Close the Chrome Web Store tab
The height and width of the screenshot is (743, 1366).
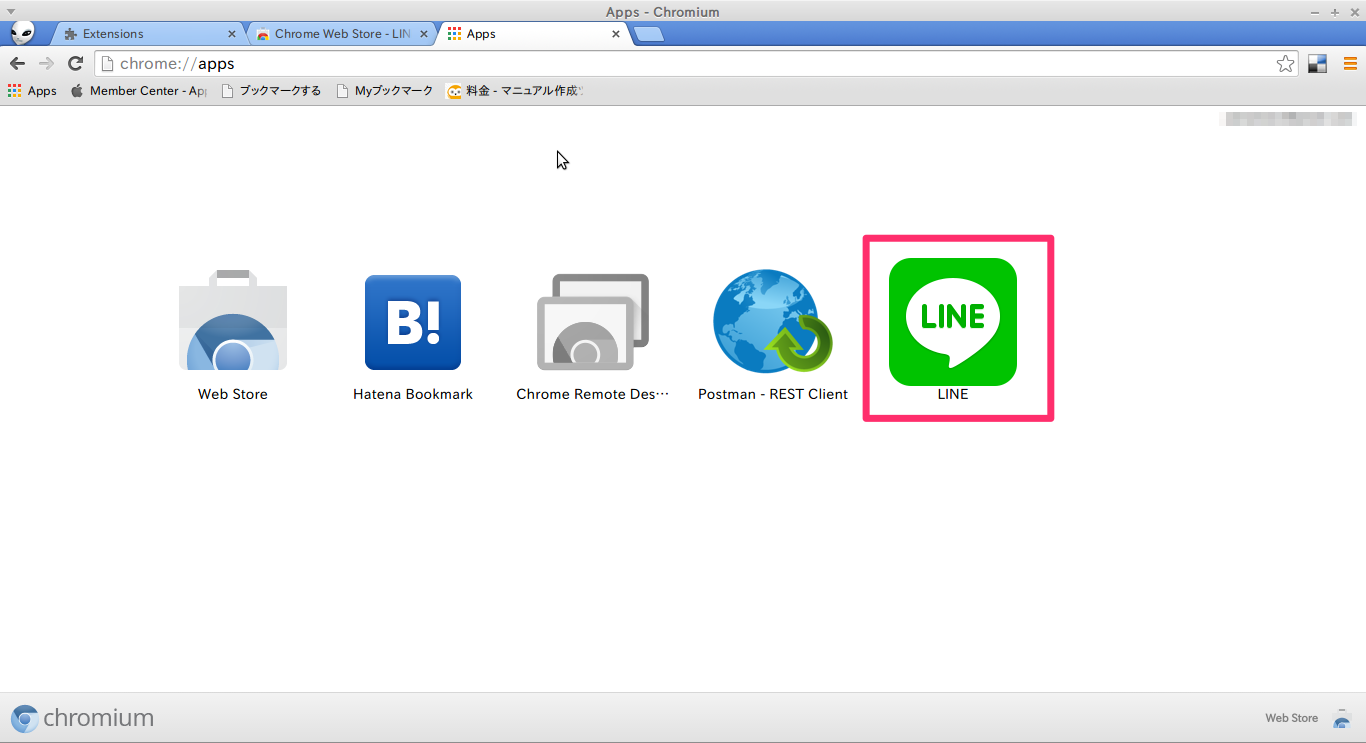click(424, 34)
